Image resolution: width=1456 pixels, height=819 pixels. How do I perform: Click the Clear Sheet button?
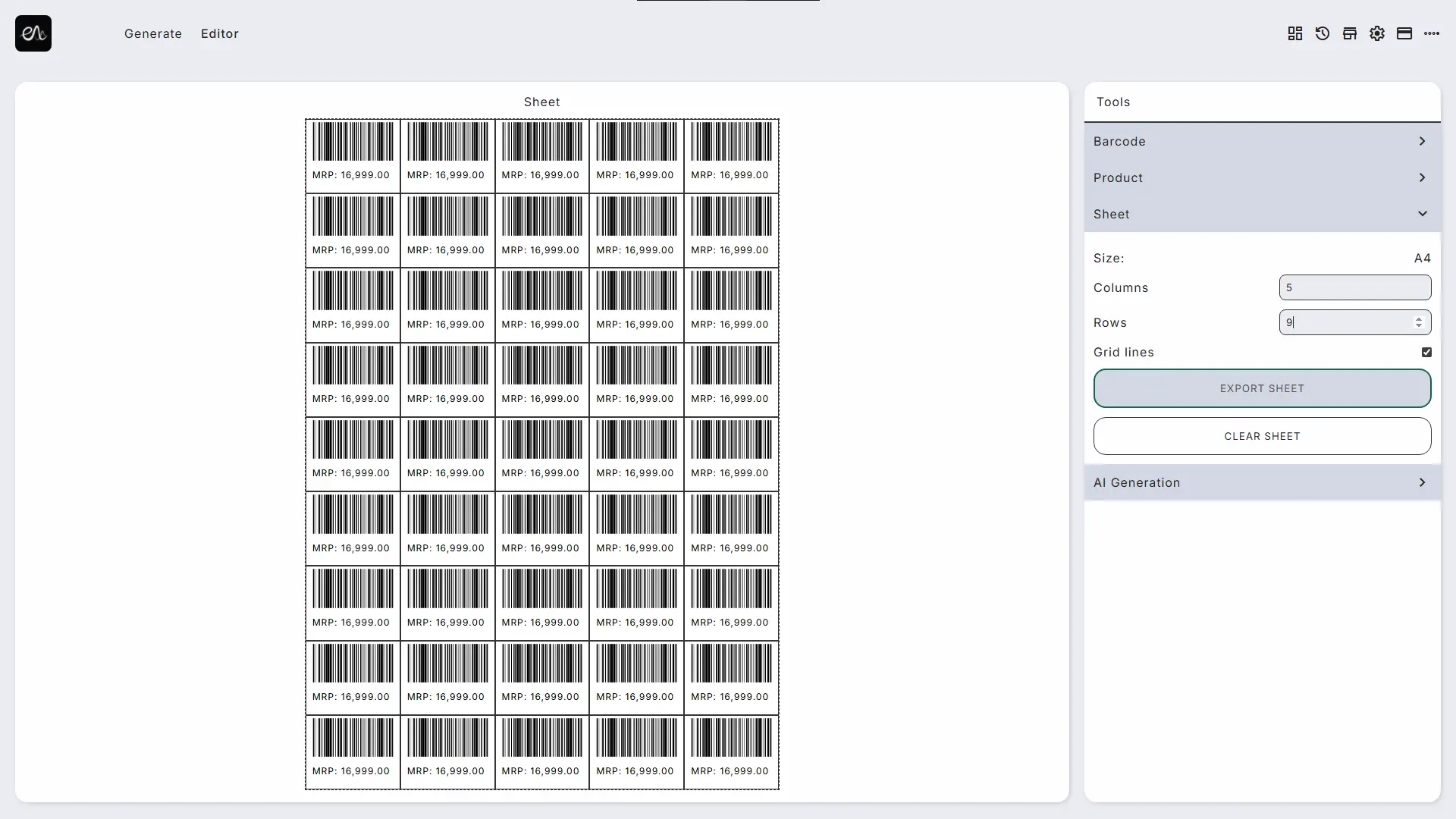click(x=1262, y=436)
